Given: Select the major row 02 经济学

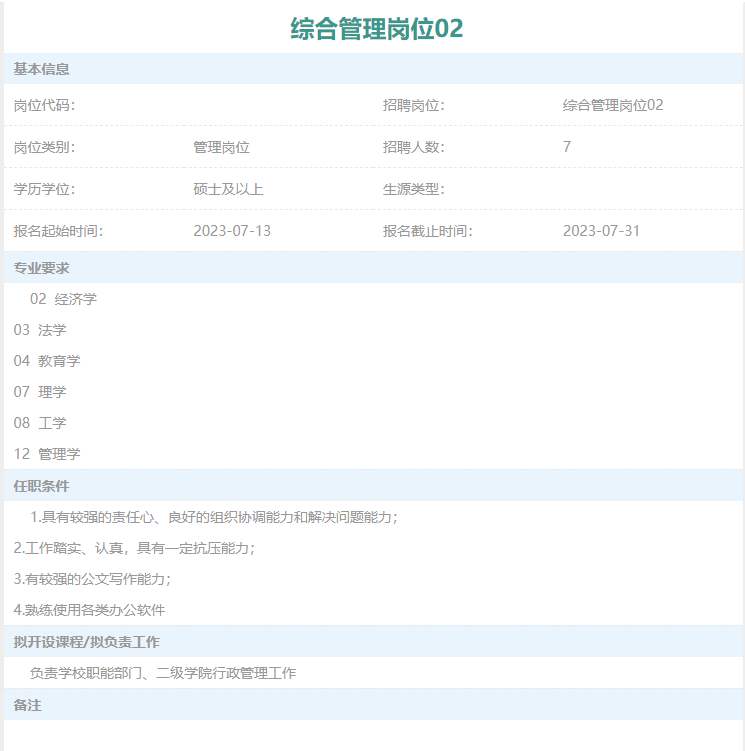Looking at the screenshot, I should [x=63, y=299].
